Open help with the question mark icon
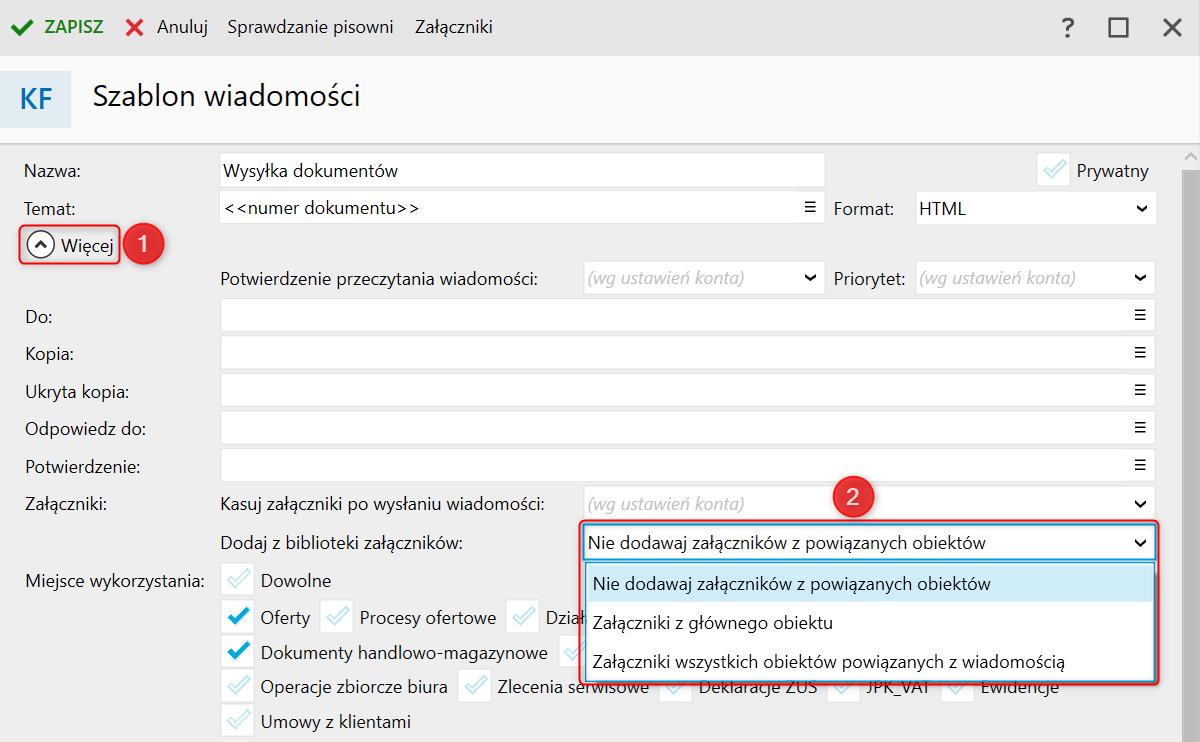The image size is (1200, 742). coord(1068,28)
